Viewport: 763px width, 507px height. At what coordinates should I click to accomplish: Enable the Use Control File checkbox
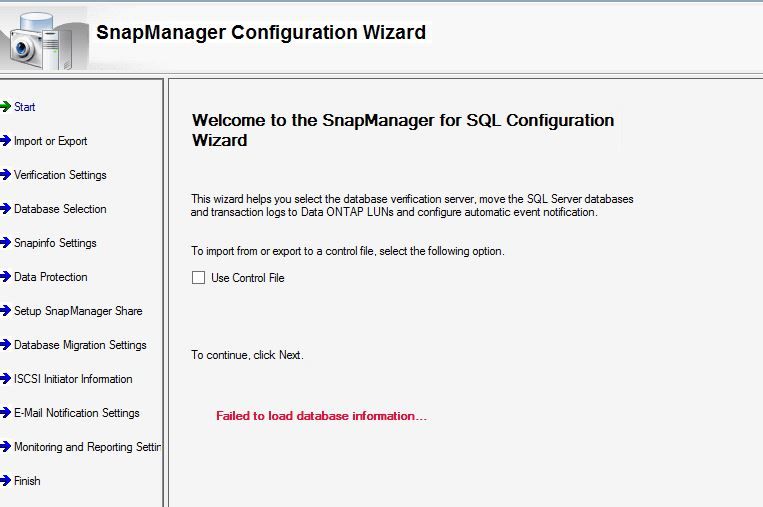[198, 278]
